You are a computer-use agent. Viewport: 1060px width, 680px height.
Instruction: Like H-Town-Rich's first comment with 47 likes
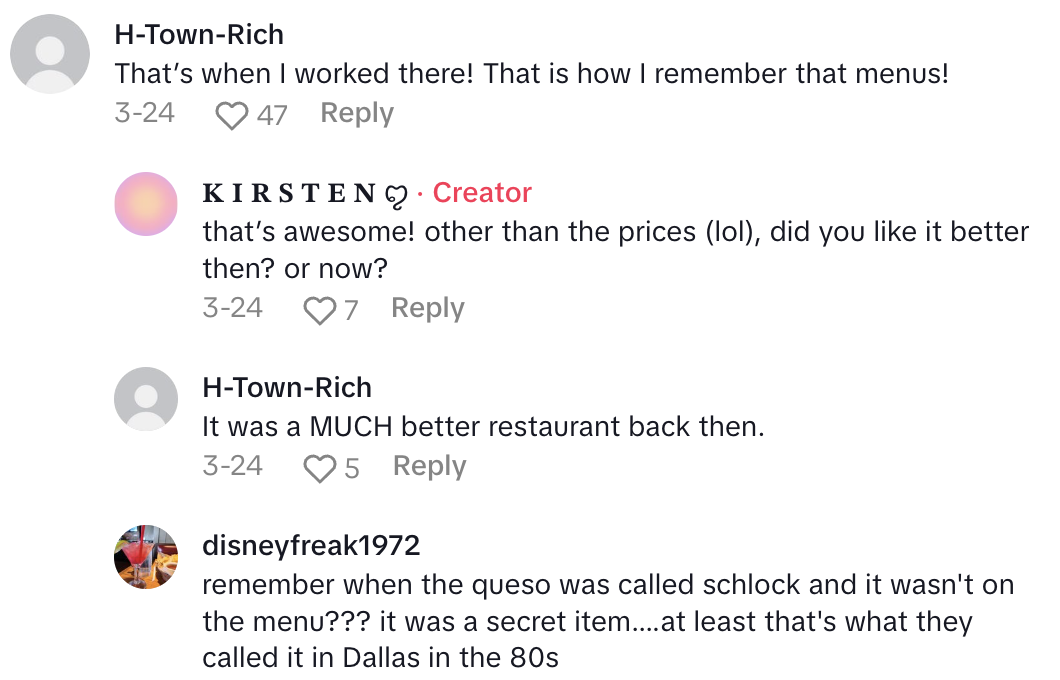232,114
